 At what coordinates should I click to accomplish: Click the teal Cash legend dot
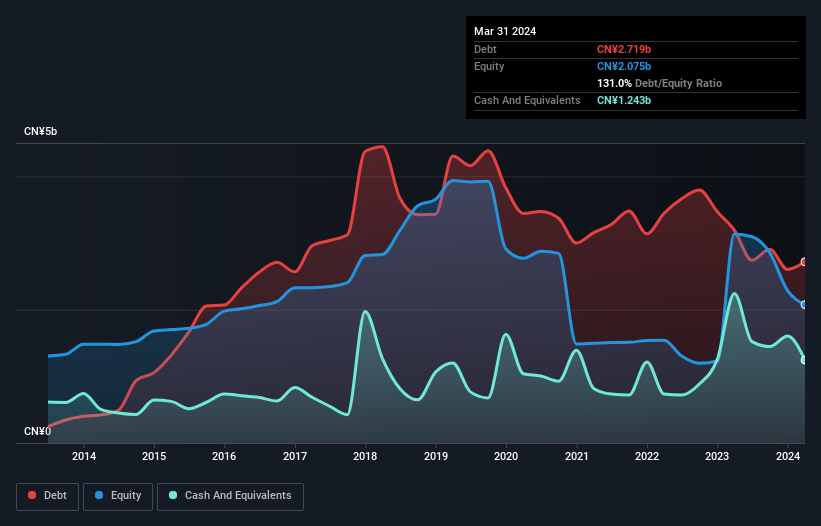[x=173, y=495]
